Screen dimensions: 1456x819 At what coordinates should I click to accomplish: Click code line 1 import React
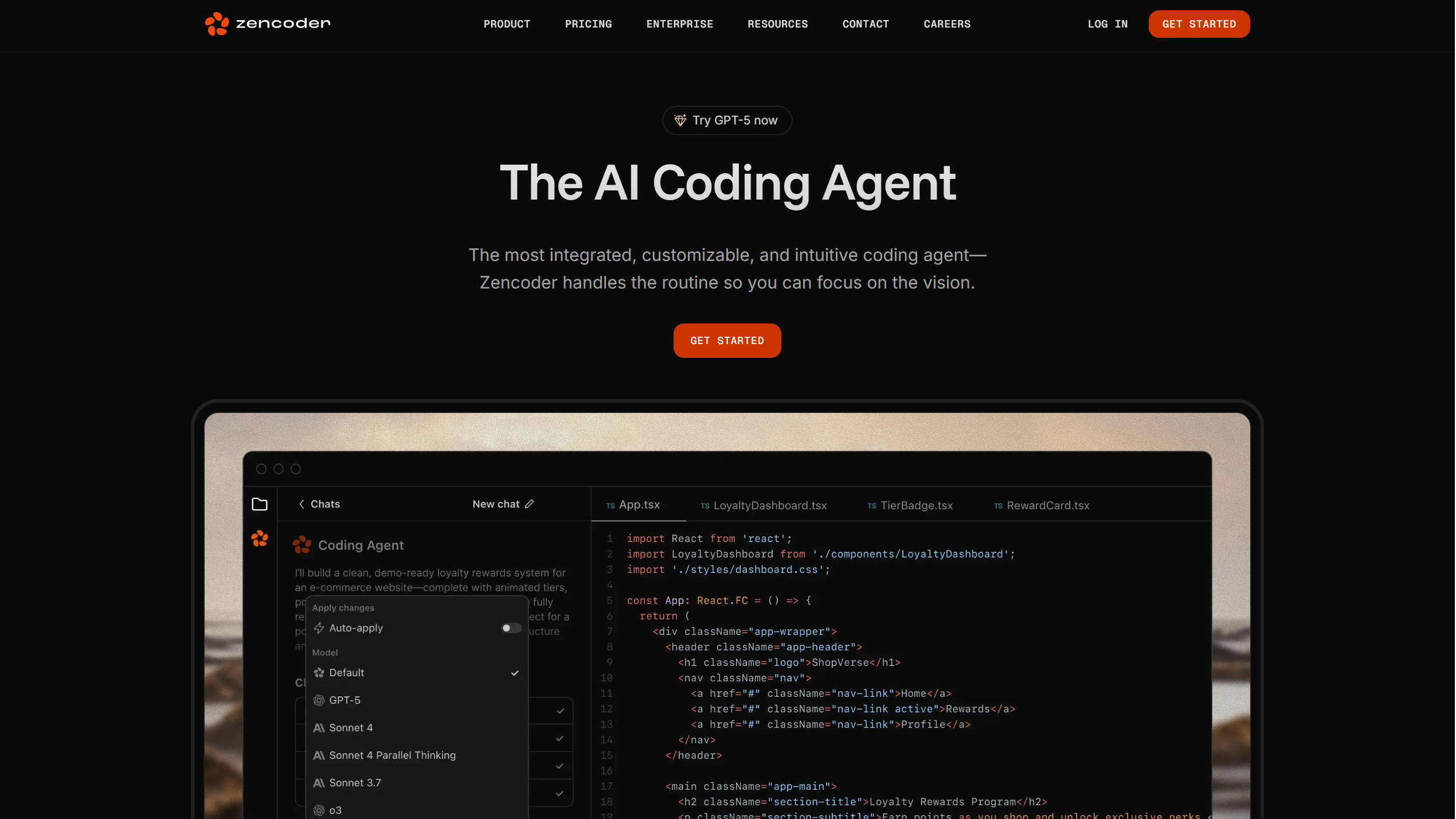tap(709, 539)
